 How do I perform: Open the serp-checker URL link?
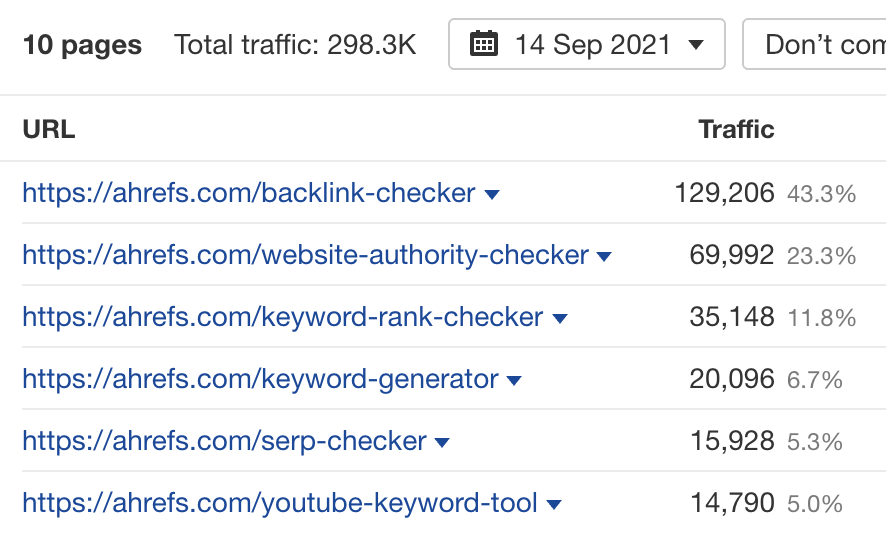click(225, 441)
